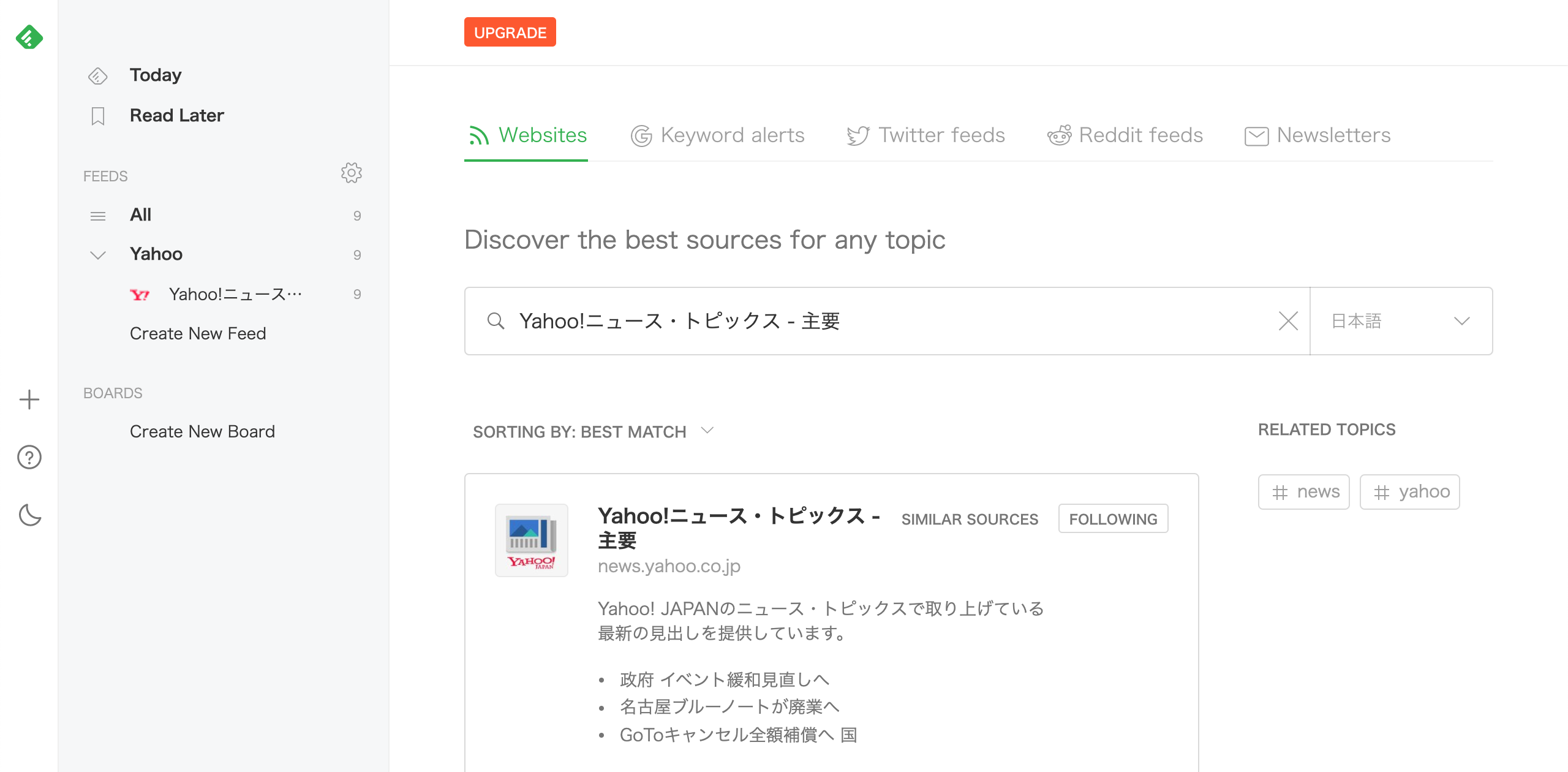Click the Yahoo favicon beside Yahoo!ニュース feed
The image size is (1568, 772).
(140, 295)
